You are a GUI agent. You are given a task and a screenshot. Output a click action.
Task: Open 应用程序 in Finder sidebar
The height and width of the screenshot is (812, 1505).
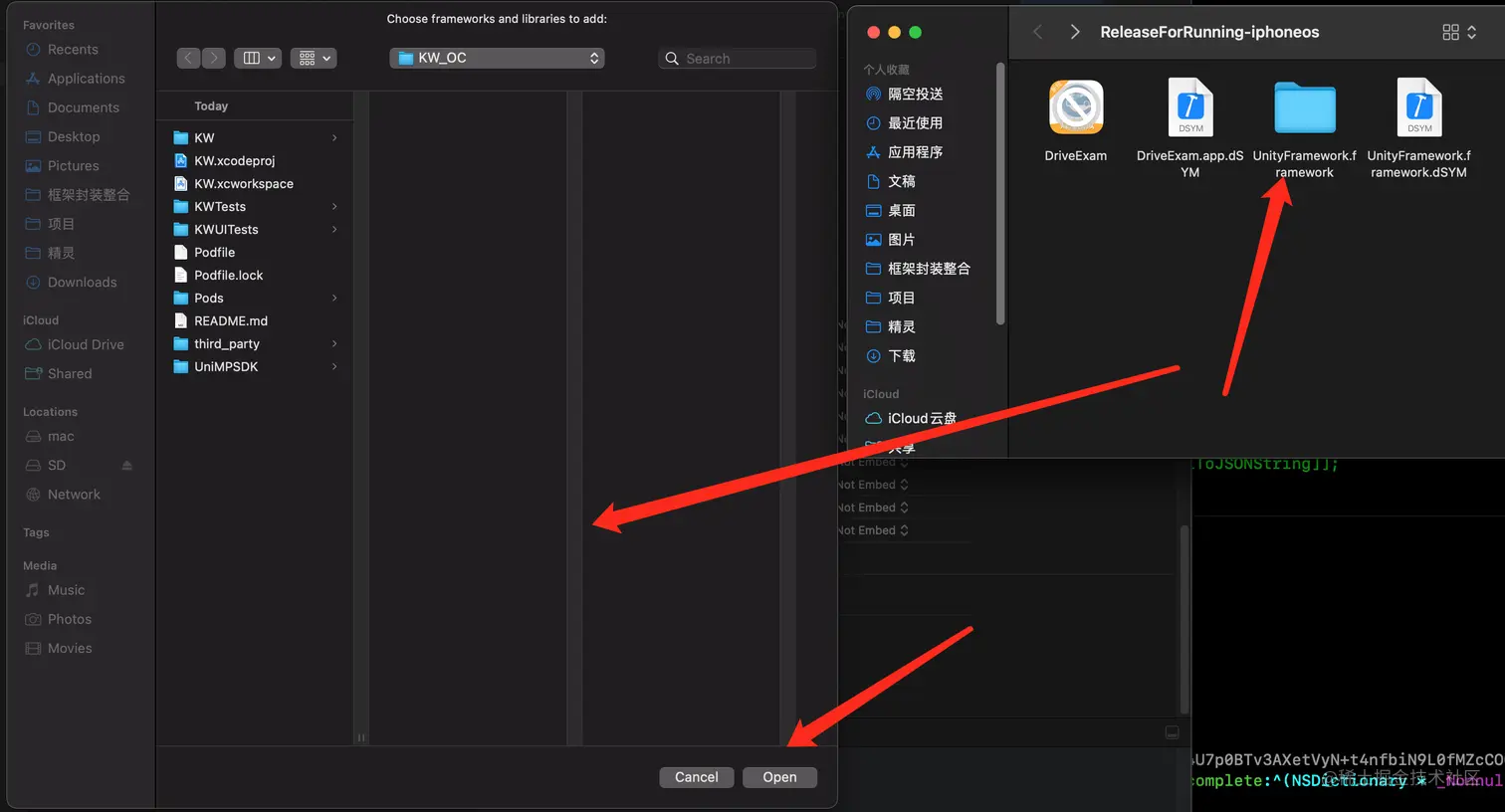tap(905, 152)
